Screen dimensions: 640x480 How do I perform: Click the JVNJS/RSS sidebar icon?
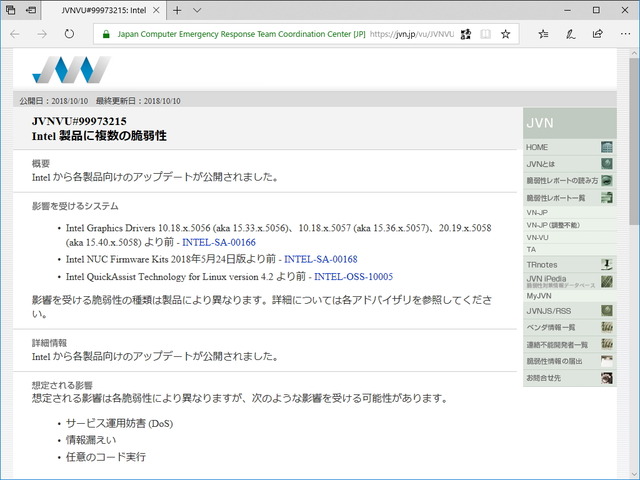tap(607, 311)
